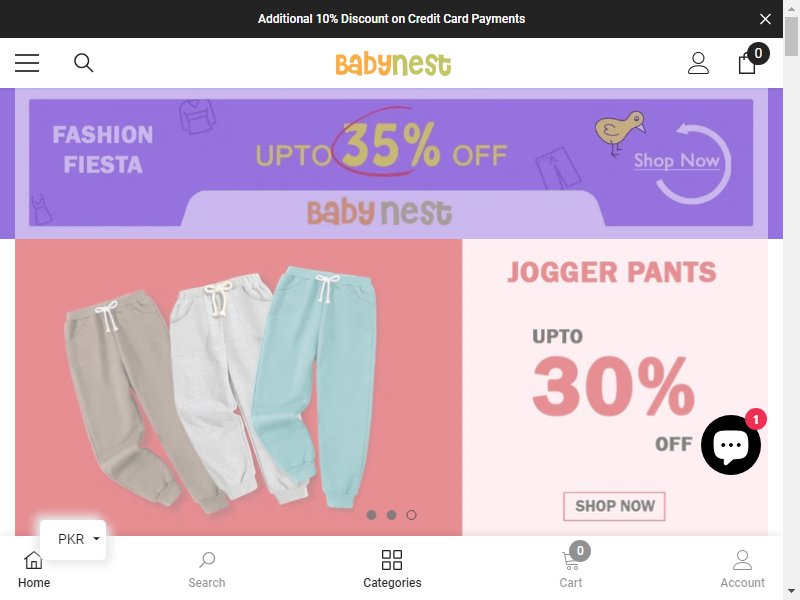
Task: Select the first slideshow dot
Action: coord(371,515)
